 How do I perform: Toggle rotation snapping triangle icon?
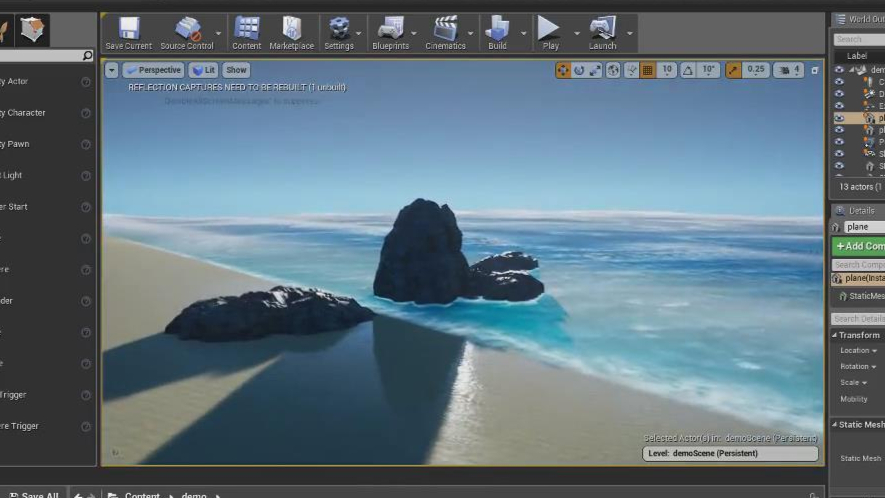click(687, 70)
